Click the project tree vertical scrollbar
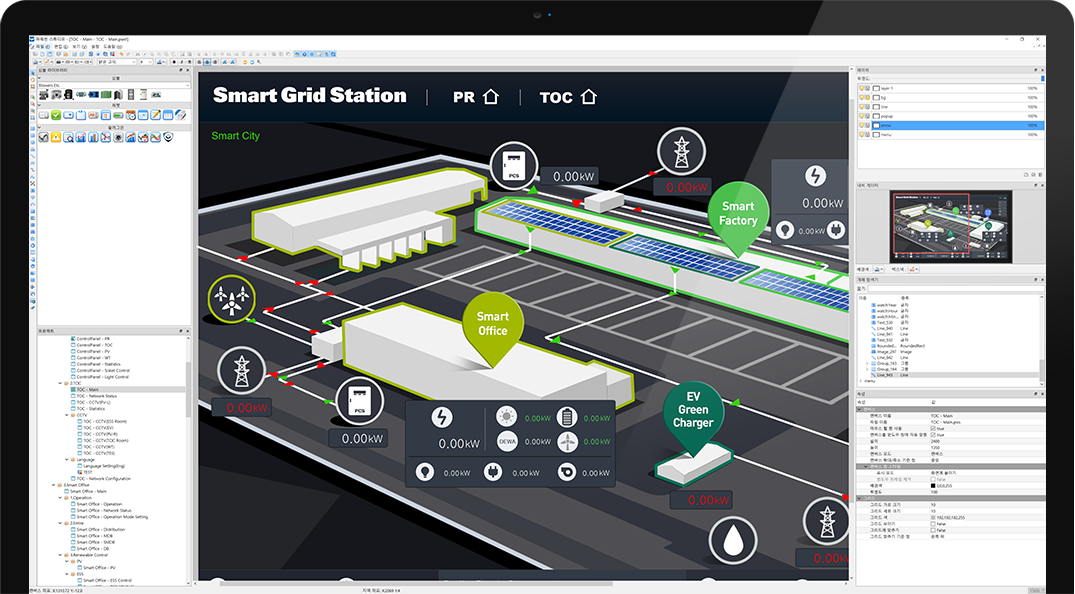 (189, 390)
